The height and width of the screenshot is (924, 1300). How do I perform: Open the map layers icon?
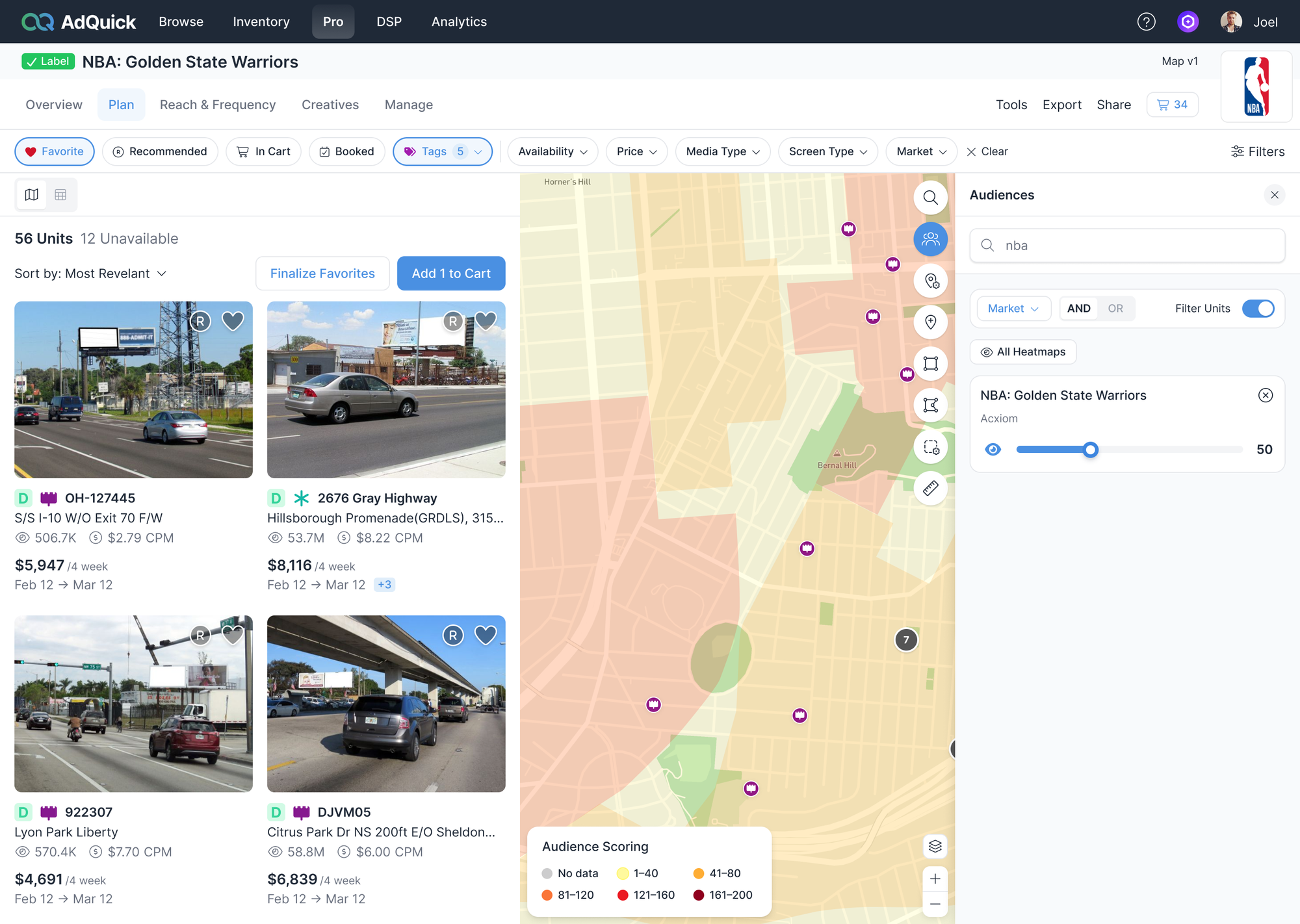(x=935, y=846)
